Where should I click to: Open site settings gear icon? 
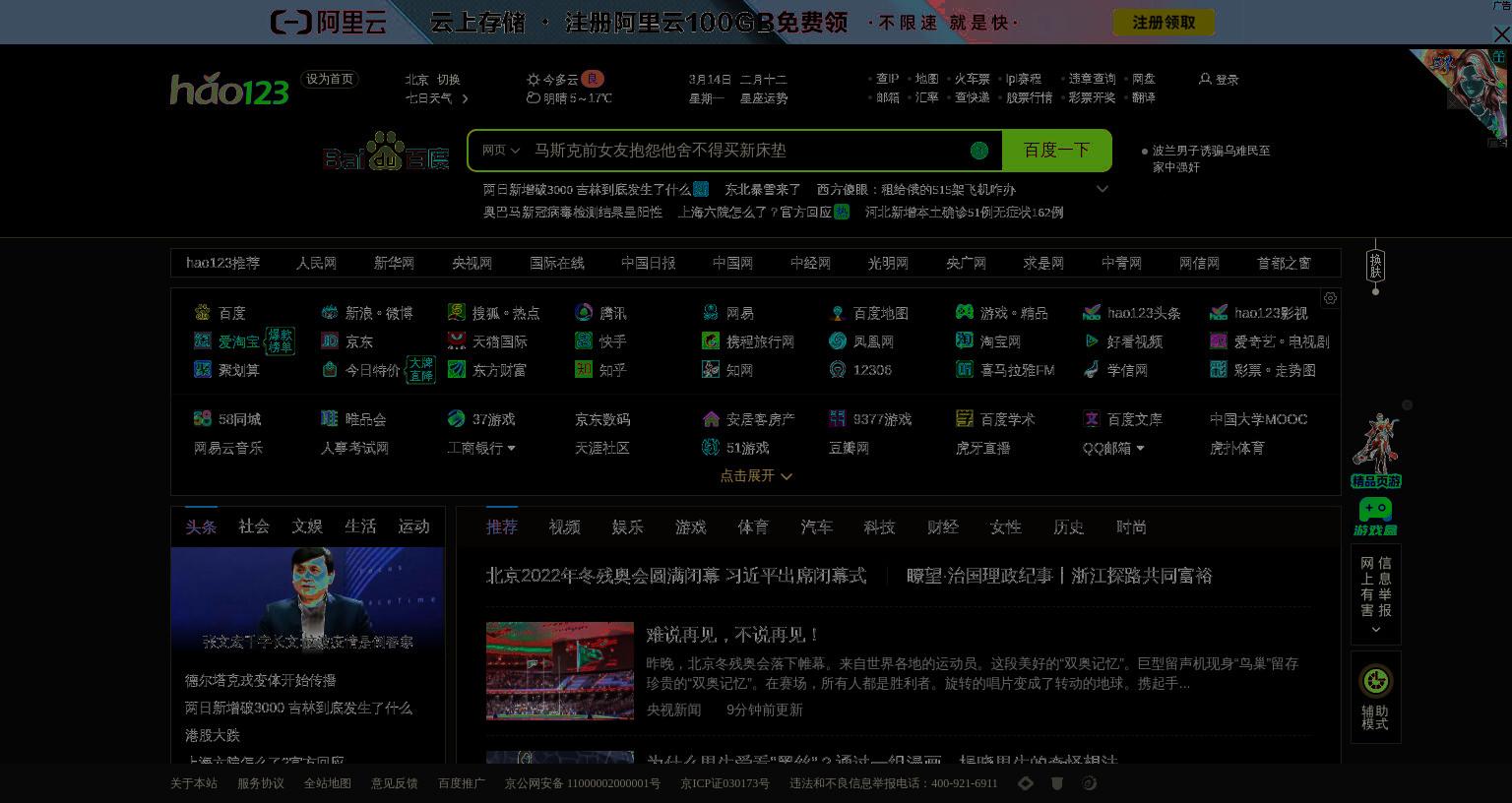[1330, 298]
